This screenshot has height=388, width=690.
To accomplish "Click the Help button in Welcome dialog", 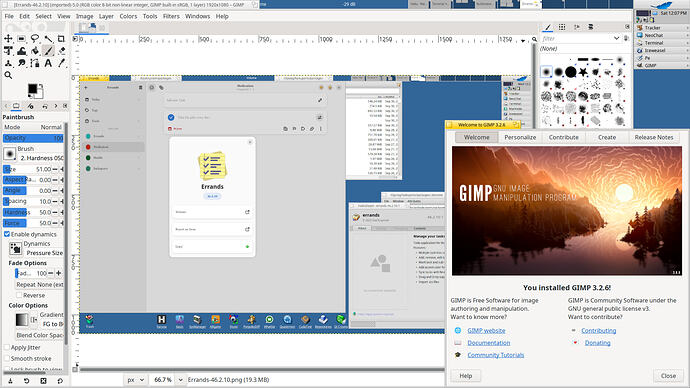I will [x=466, y=376].
